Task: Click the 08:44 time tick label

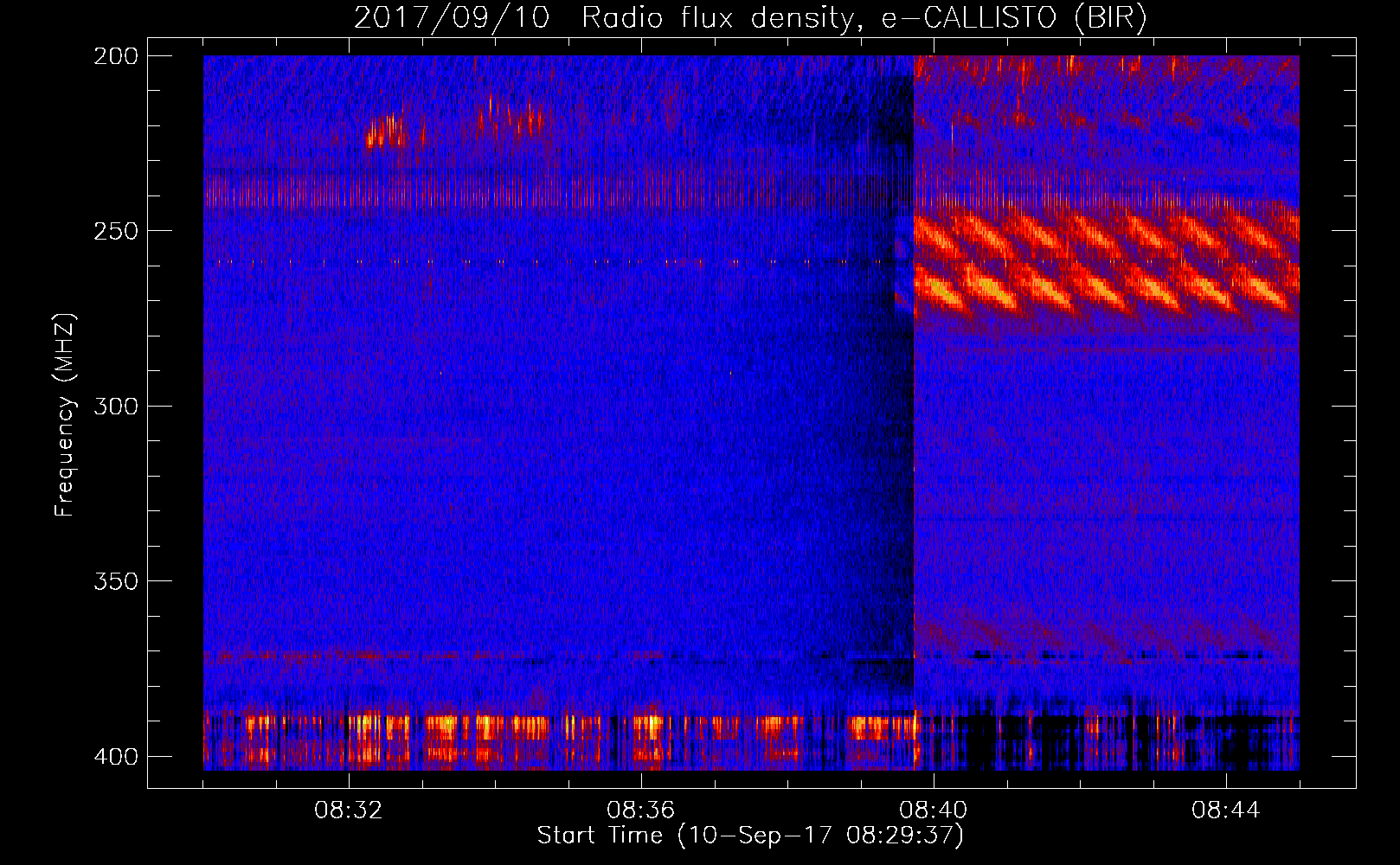Action: pyautogui.click(x=1226, y=811)
